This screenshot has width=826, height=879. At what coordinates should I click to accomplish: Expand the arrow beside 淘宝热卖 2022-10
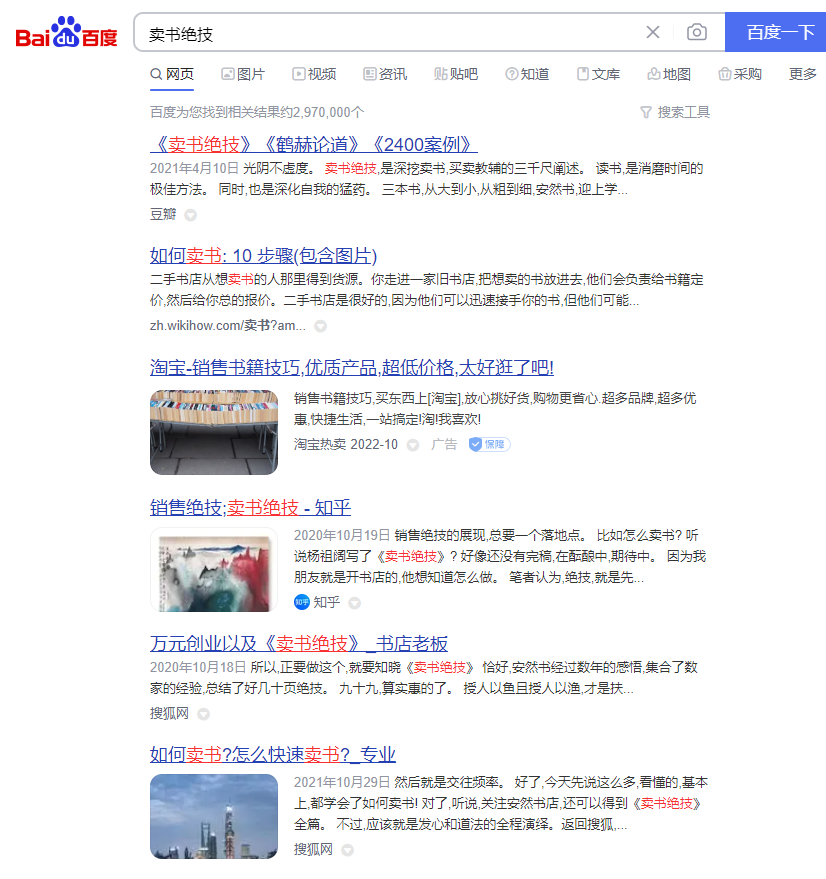(x=412, y=443)
